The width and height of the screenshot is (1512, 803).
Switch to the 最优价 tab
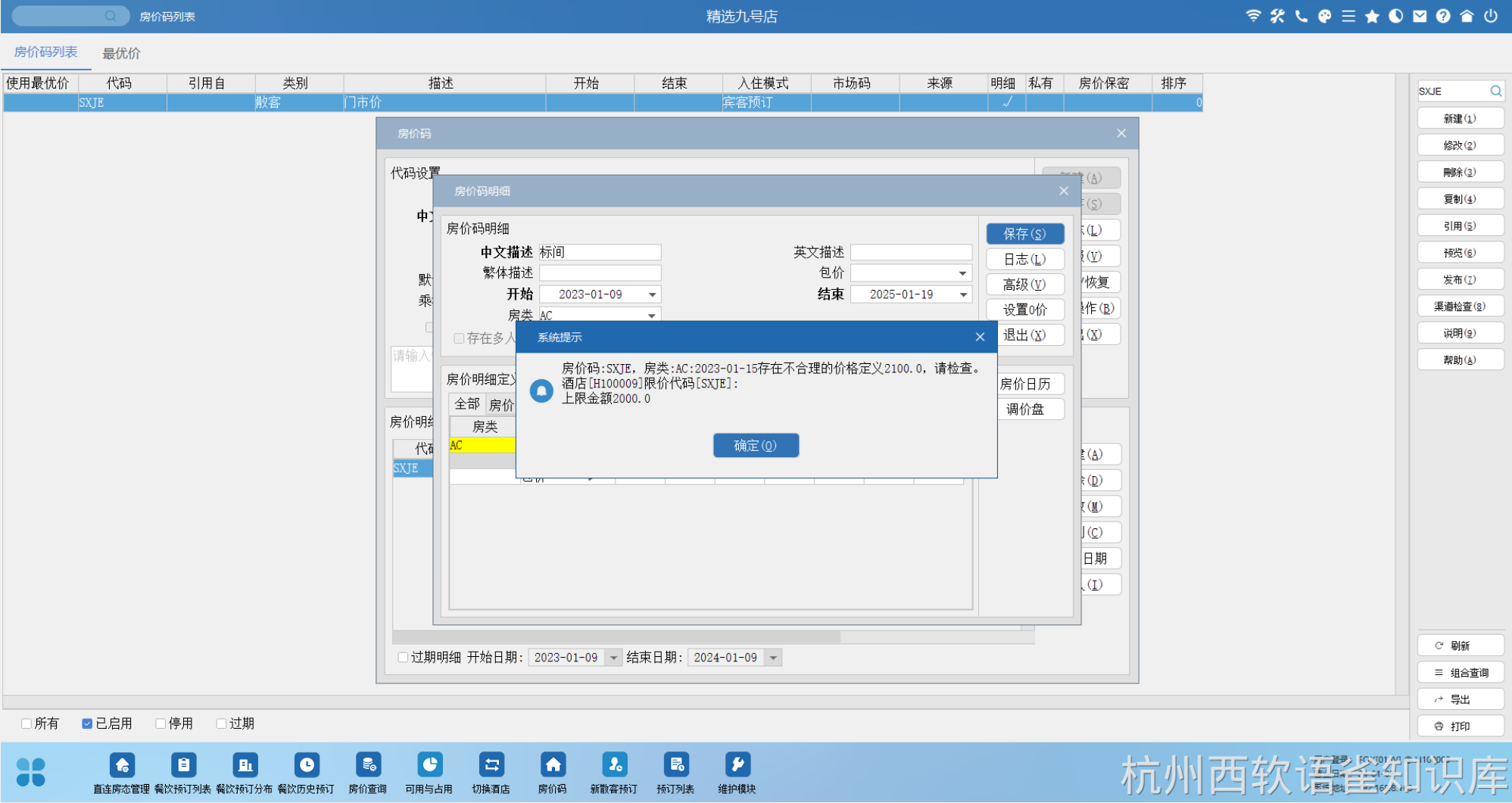point(121,53)
